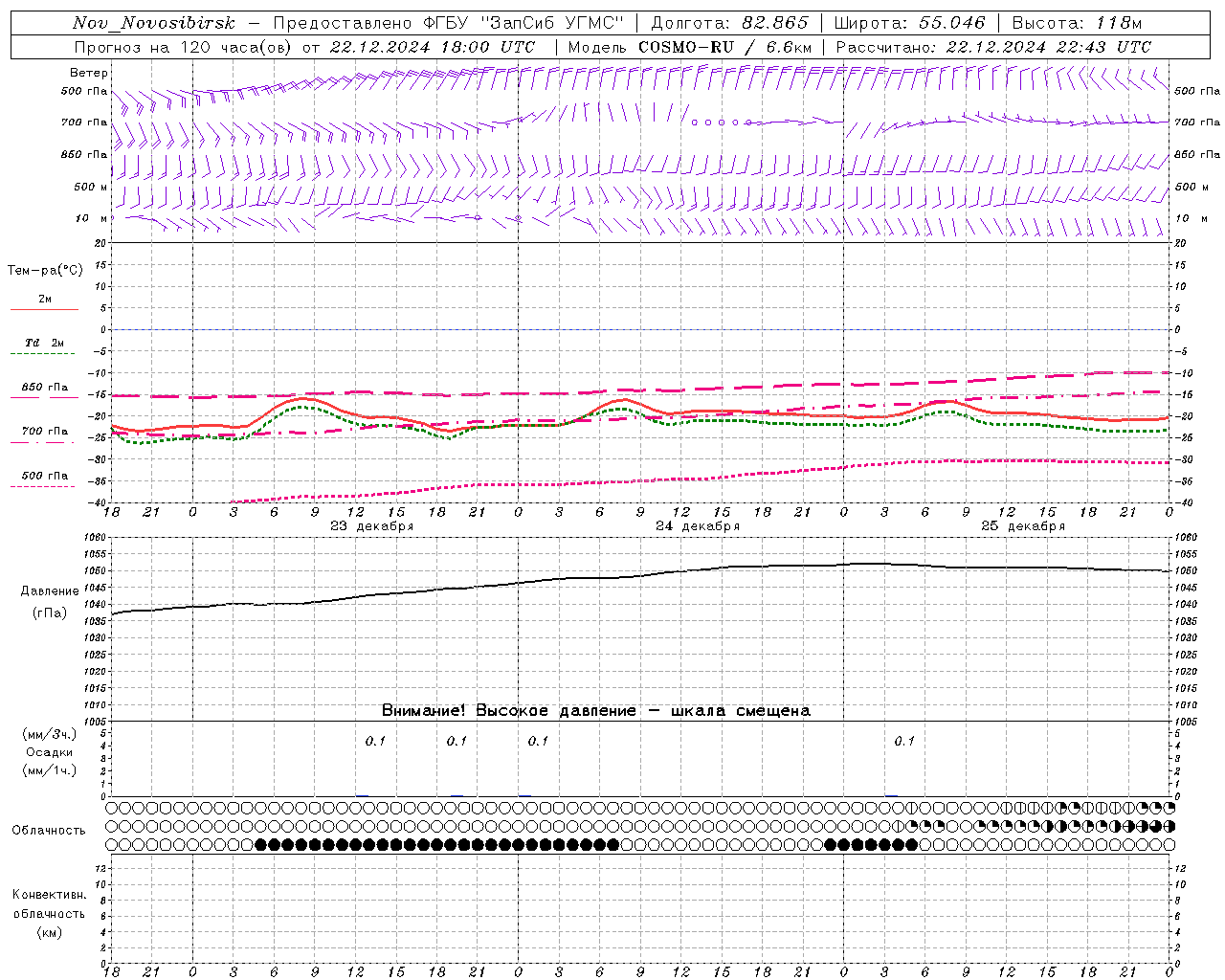Select the Долгота: 82.865 value
This screenshot has height=980, width=1225.
coord(729,23)
